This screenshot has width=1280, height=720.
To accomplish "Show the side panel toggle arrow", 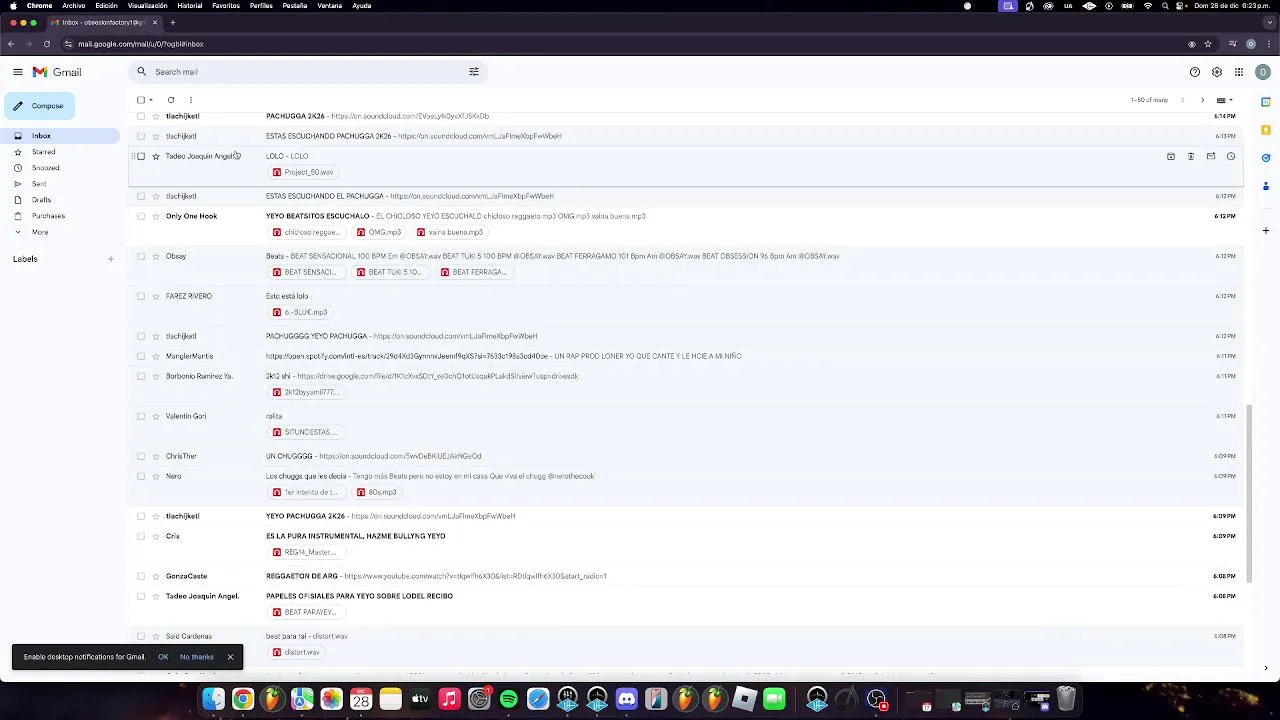I will (x=1266, y=667).
